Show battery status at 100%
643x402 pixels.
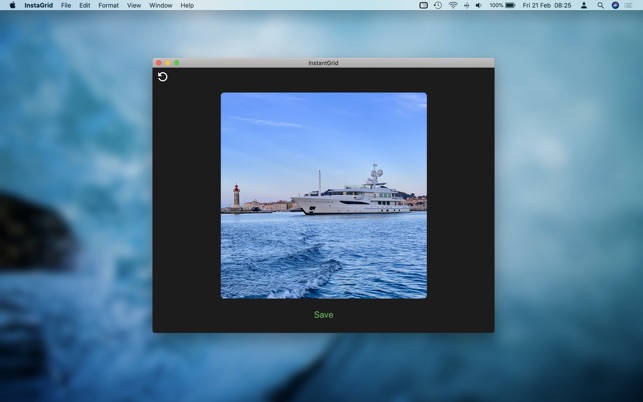503,5
